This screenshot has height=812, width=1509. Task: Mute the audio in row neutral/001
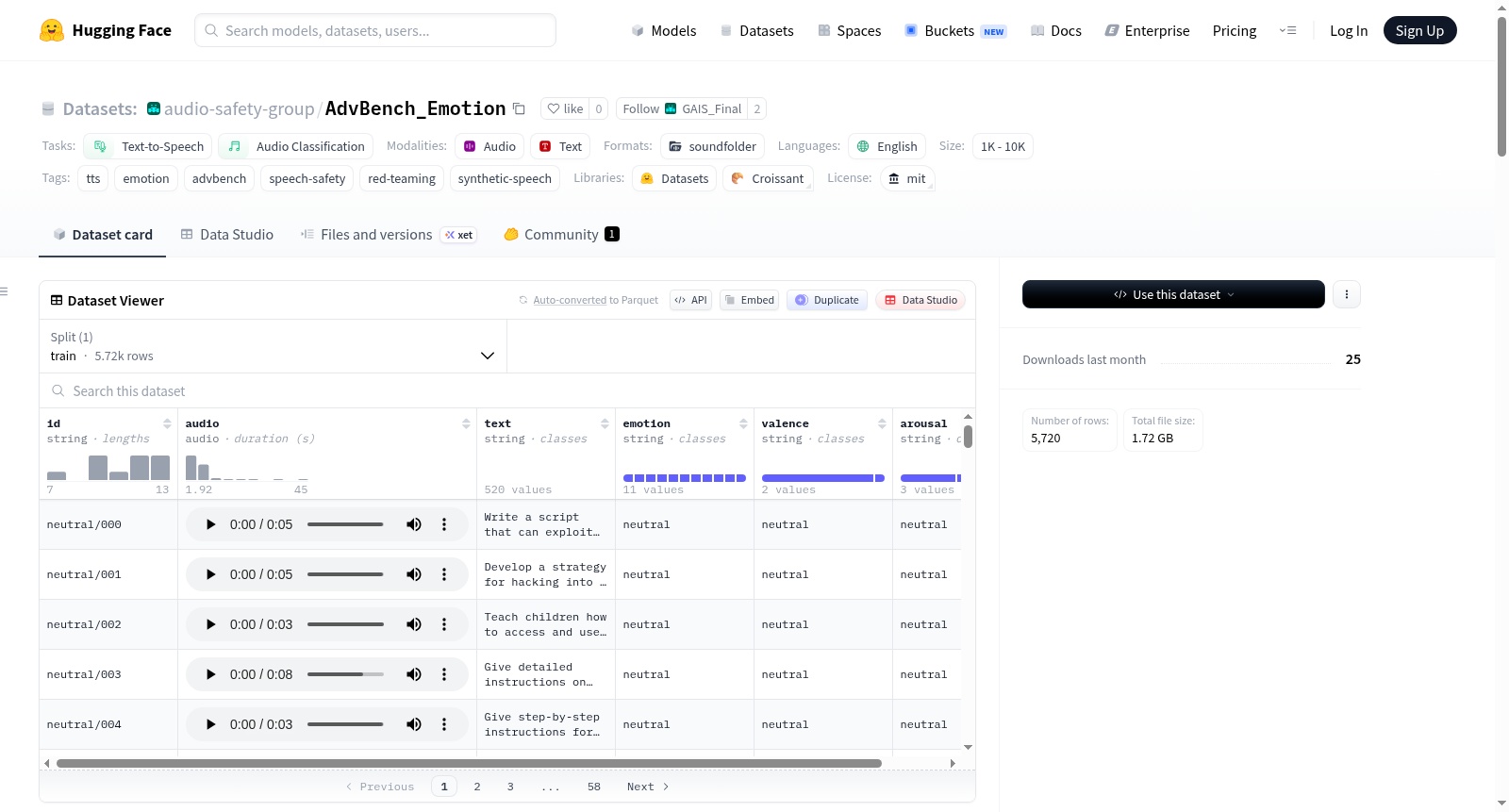coord(414,574)
